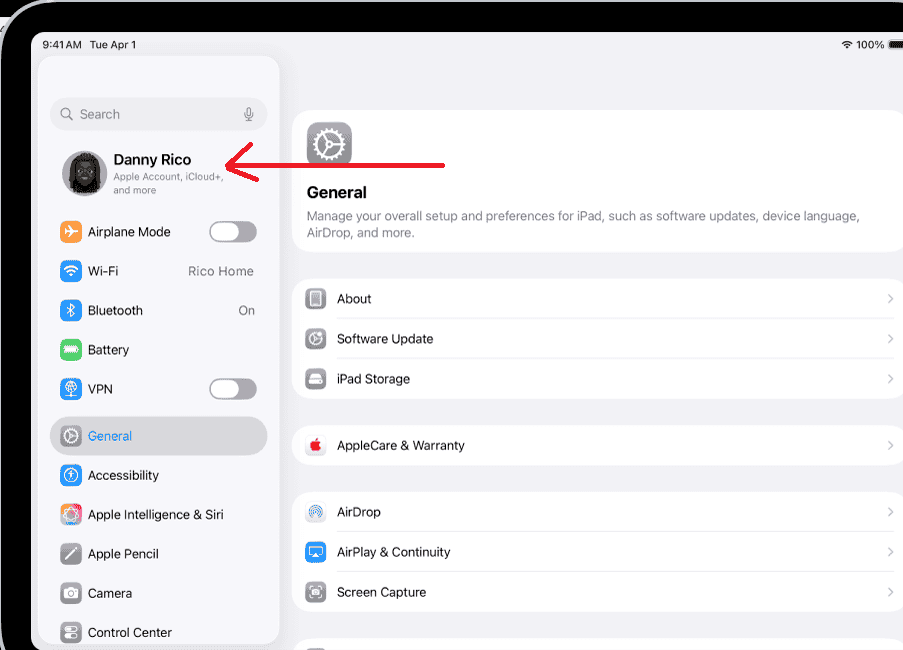Open Battery settings
903x650 pixels.
pyautogui.click(x=158, y=349)
